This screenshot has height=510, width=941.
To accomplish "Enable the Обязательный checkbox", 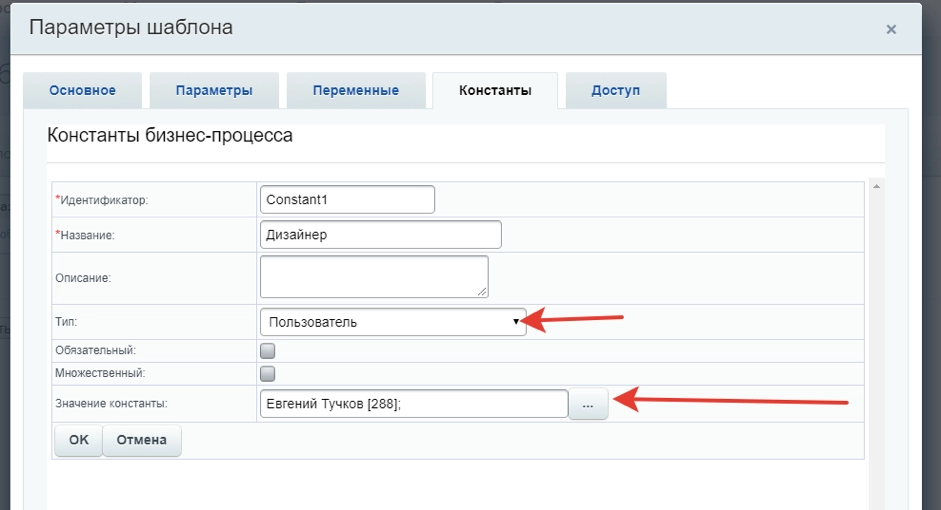I will 267,351.
